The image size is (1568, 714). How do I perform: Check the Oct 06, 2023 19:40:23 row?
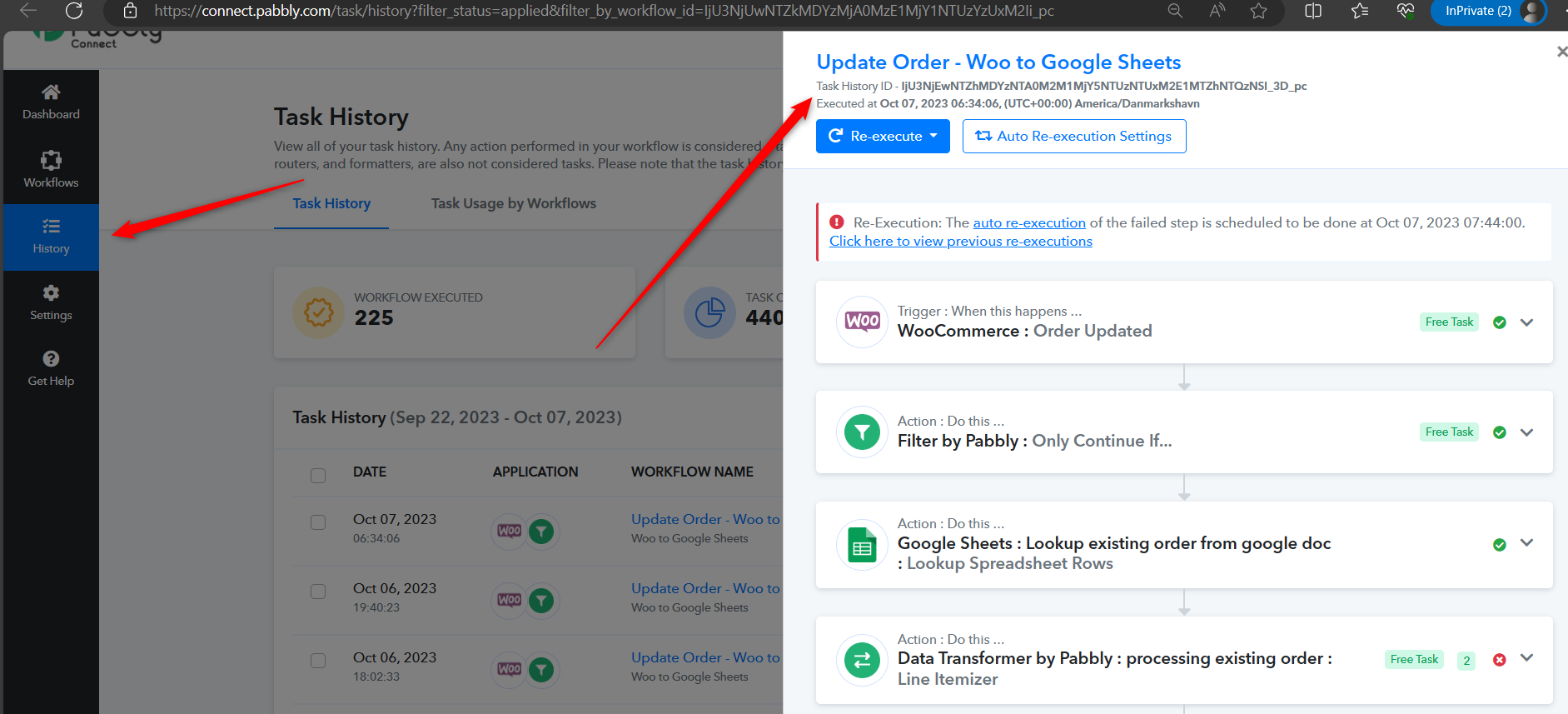pos(318,591)
